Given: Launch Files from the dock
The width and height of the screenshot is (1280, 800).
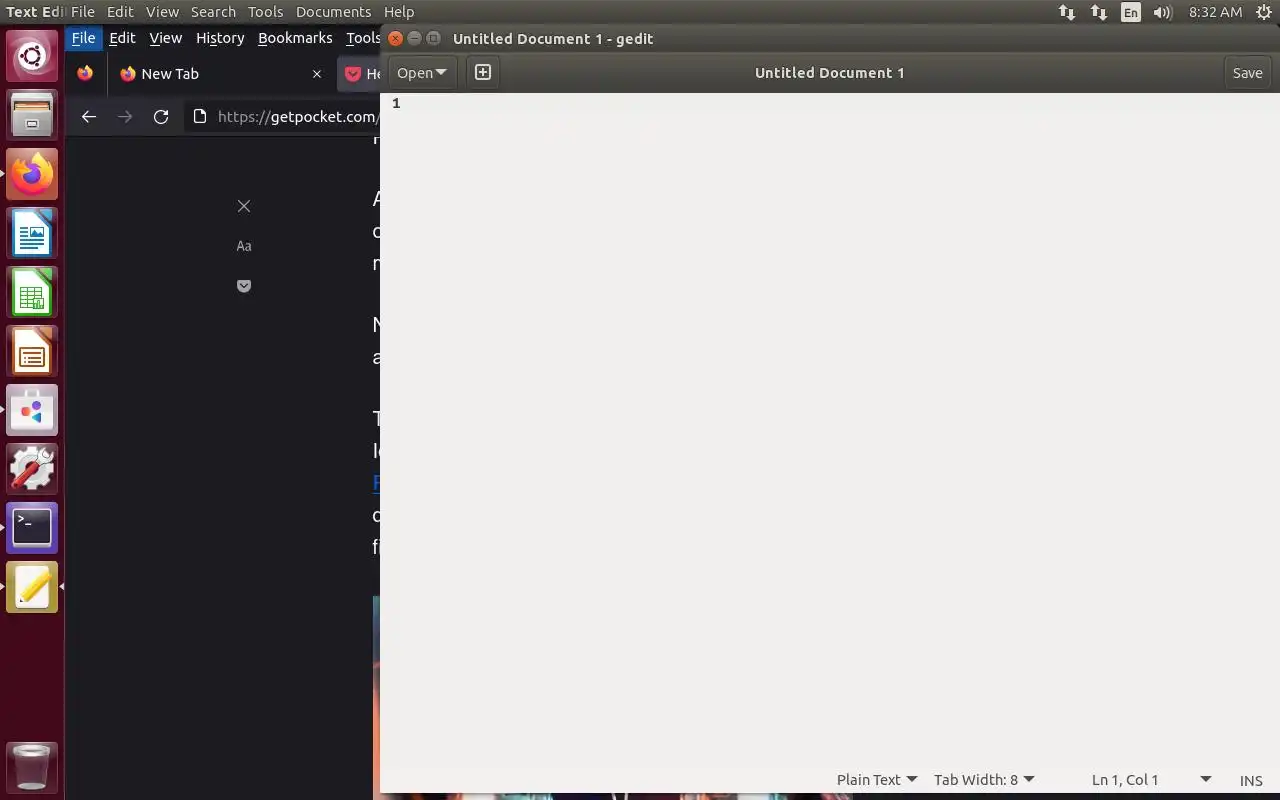Looking at the screenshot, I should click(x=32, y=114).
